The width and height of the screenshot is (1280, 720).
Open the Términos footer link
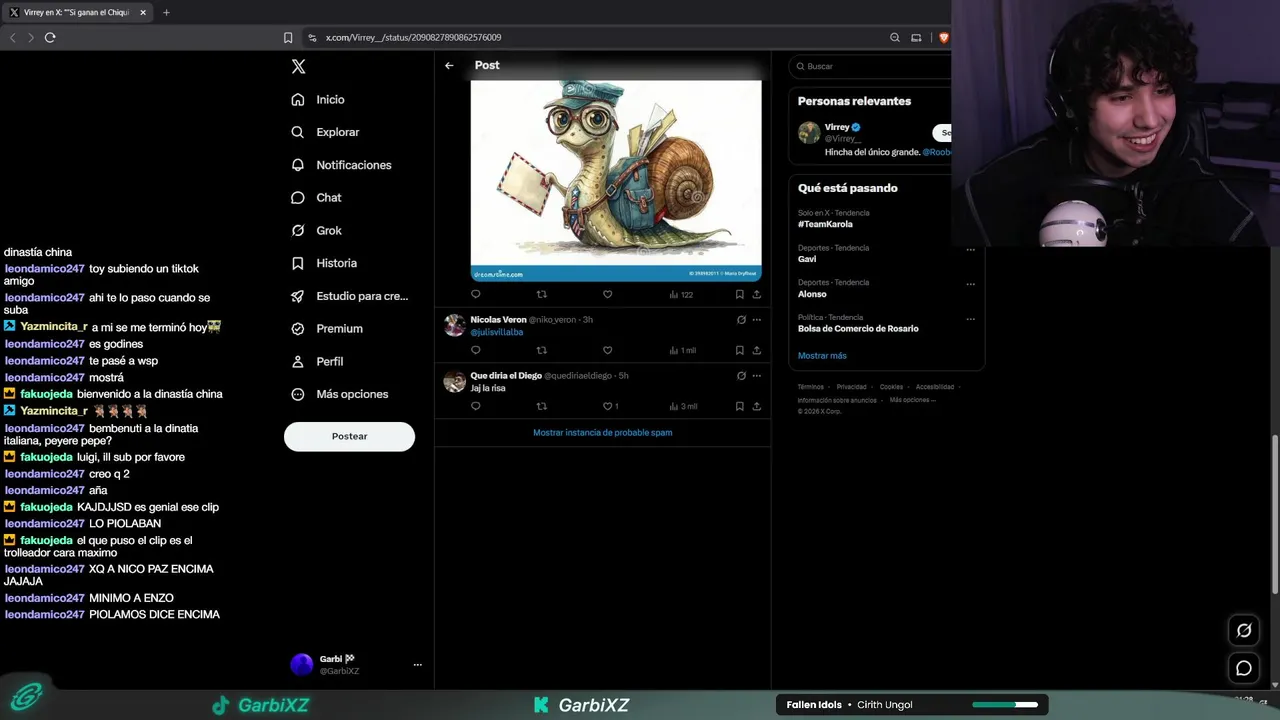click(812, 387)
